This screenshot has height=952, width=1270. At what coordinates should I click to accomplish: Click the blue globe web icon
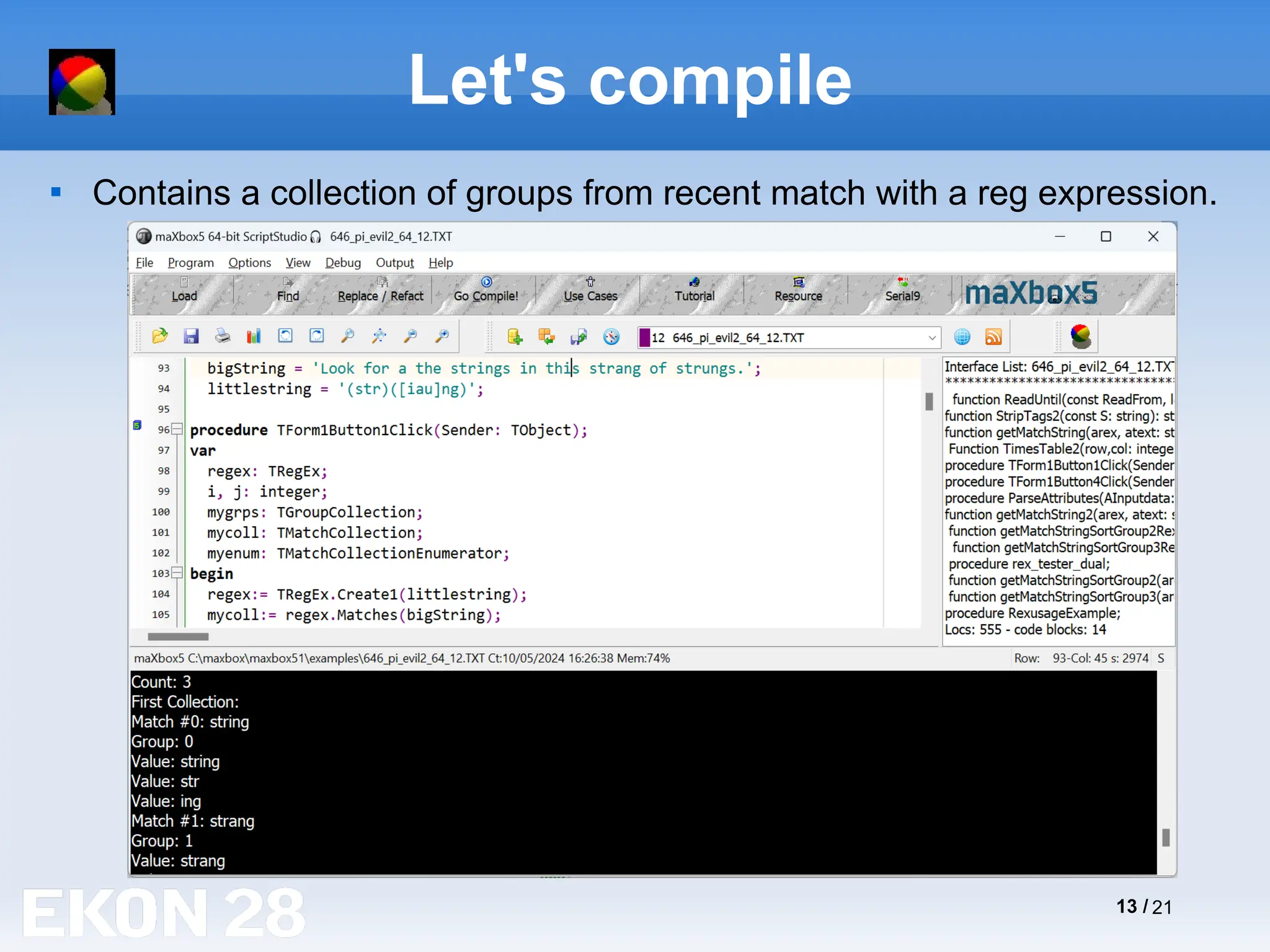[962, 337]
